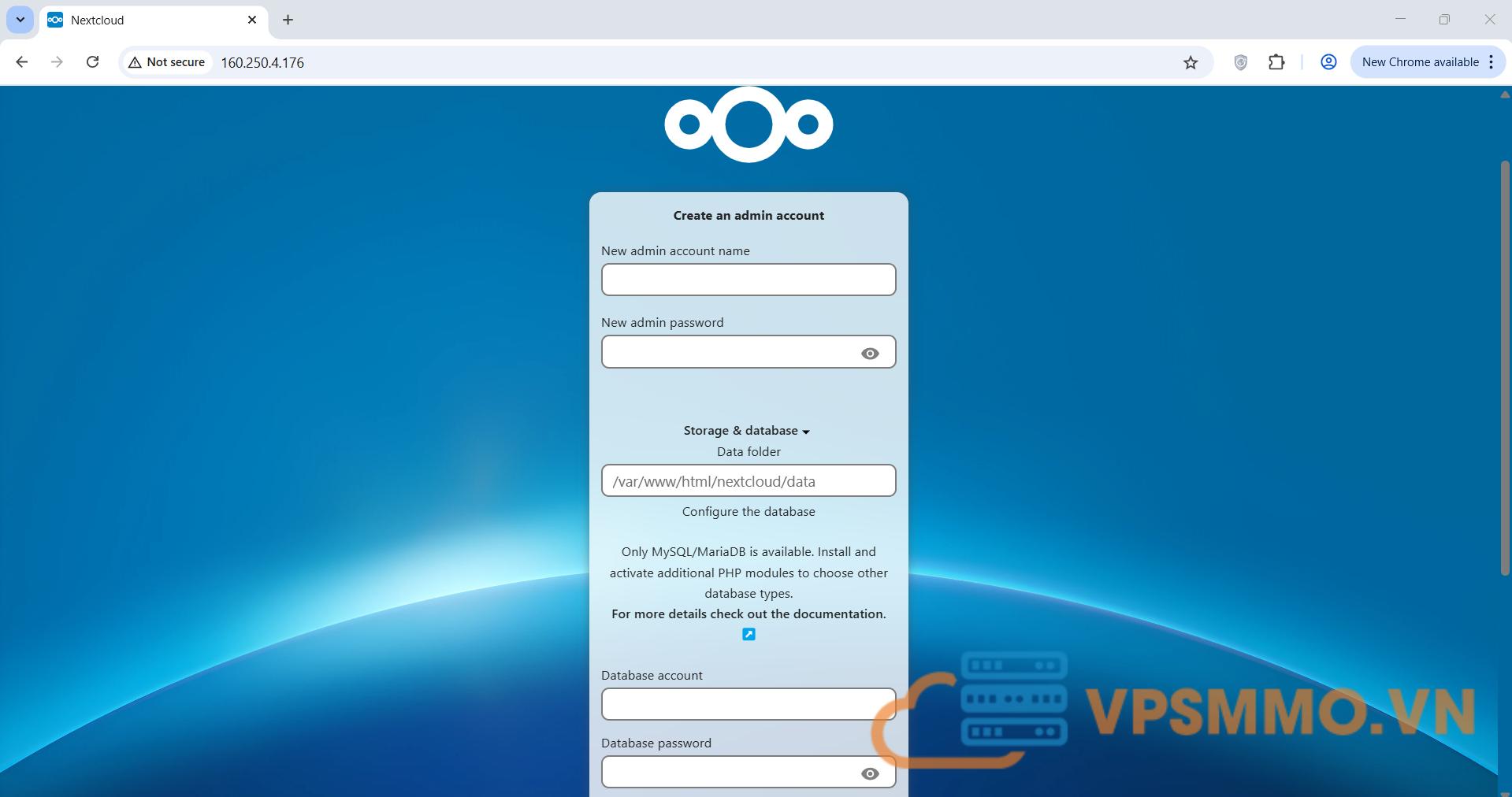The height and width of the screenshot is (797, 1512).
Task: Click the Nextcloud logo above the form
Action: 748,124
